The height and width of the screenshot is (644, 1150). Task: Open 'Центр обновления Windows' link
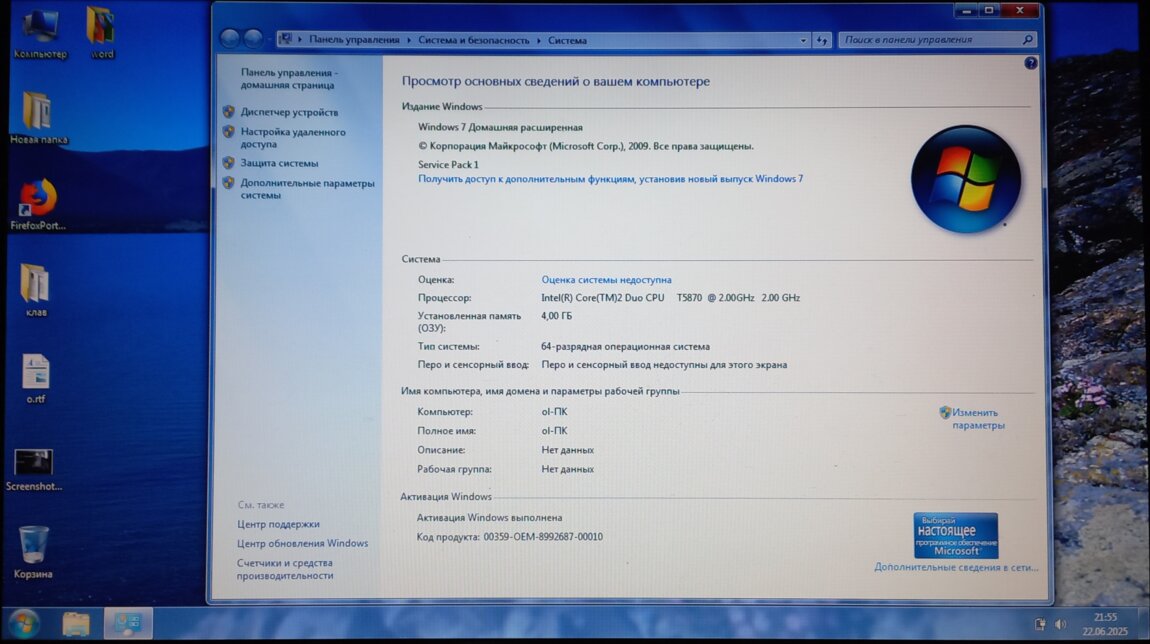click(302, 543)
